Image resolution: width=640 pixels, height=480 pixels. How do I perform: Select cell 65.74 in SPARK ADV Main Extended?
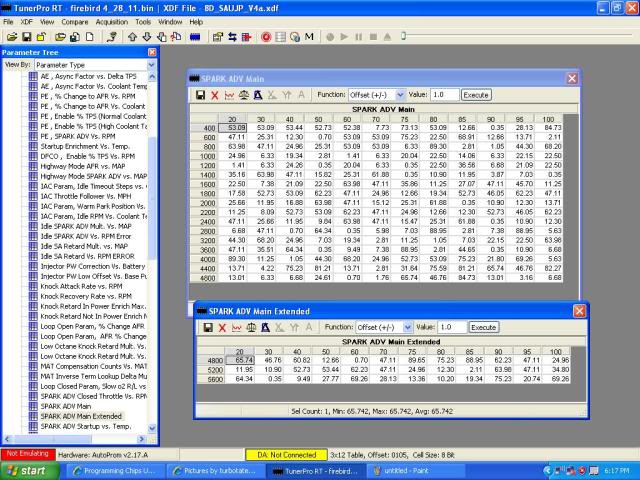(240, 360)
